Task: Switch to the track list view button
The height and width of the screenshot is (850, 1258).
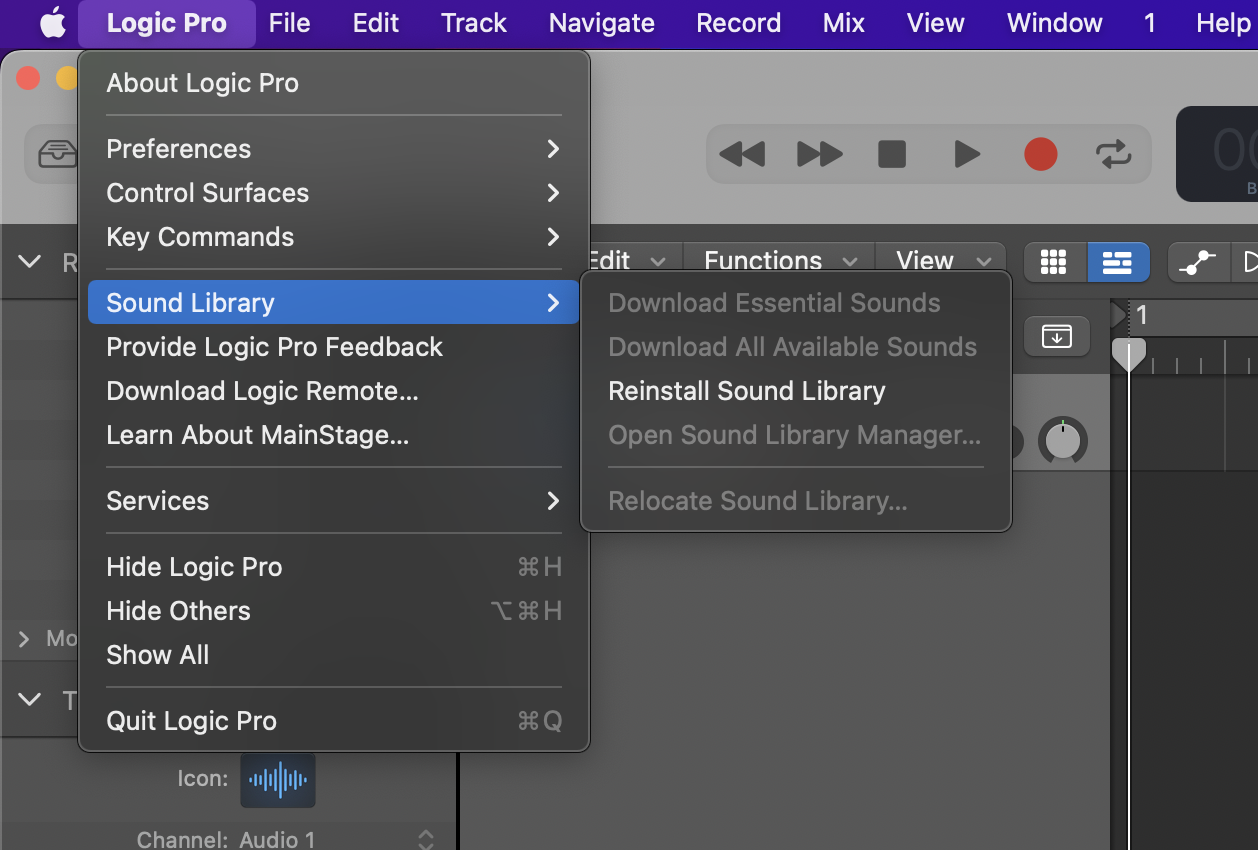Action: (1117, 262)
